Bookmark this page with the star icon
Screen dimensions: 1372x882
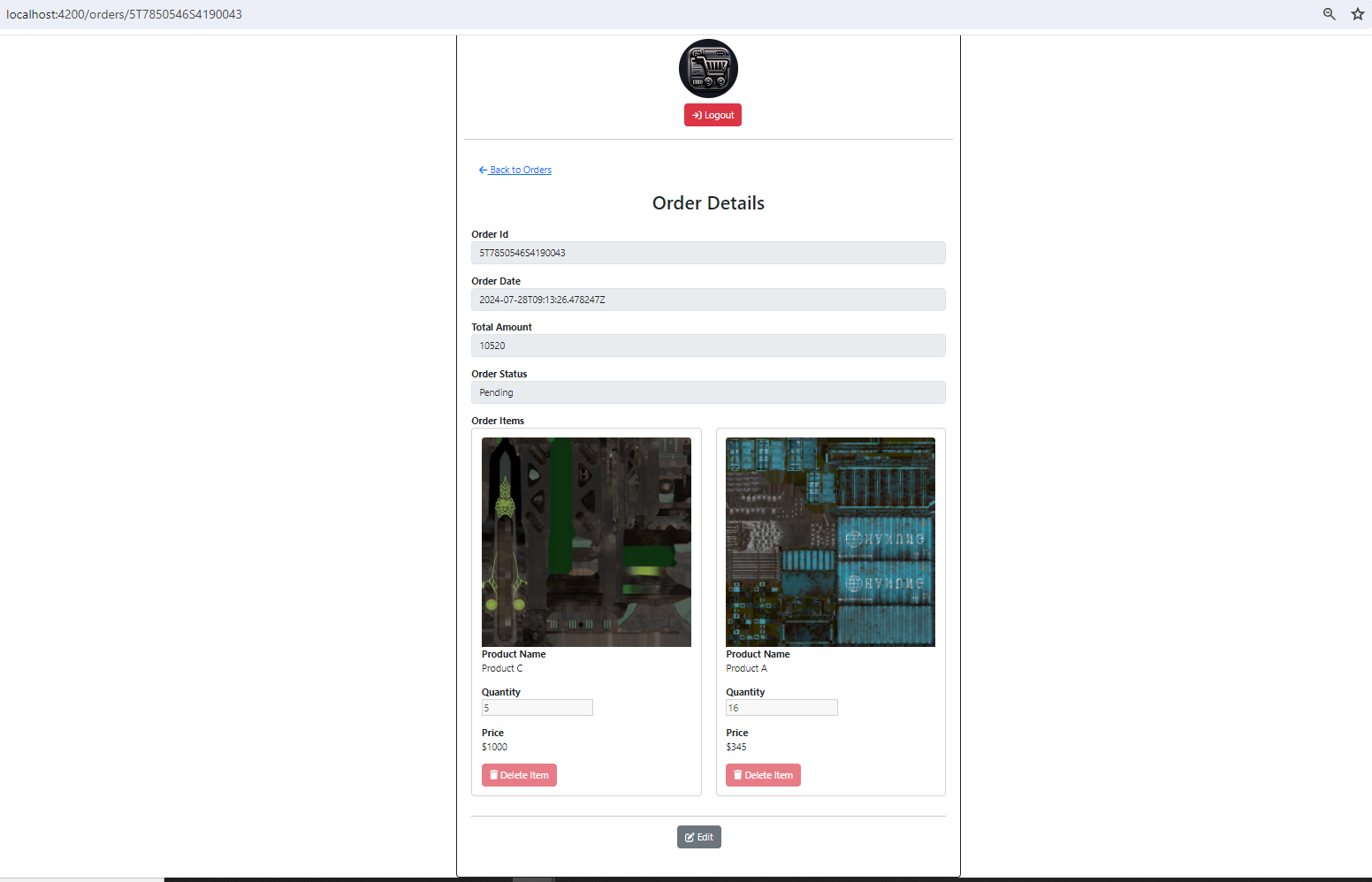(x=1358, y=14)
